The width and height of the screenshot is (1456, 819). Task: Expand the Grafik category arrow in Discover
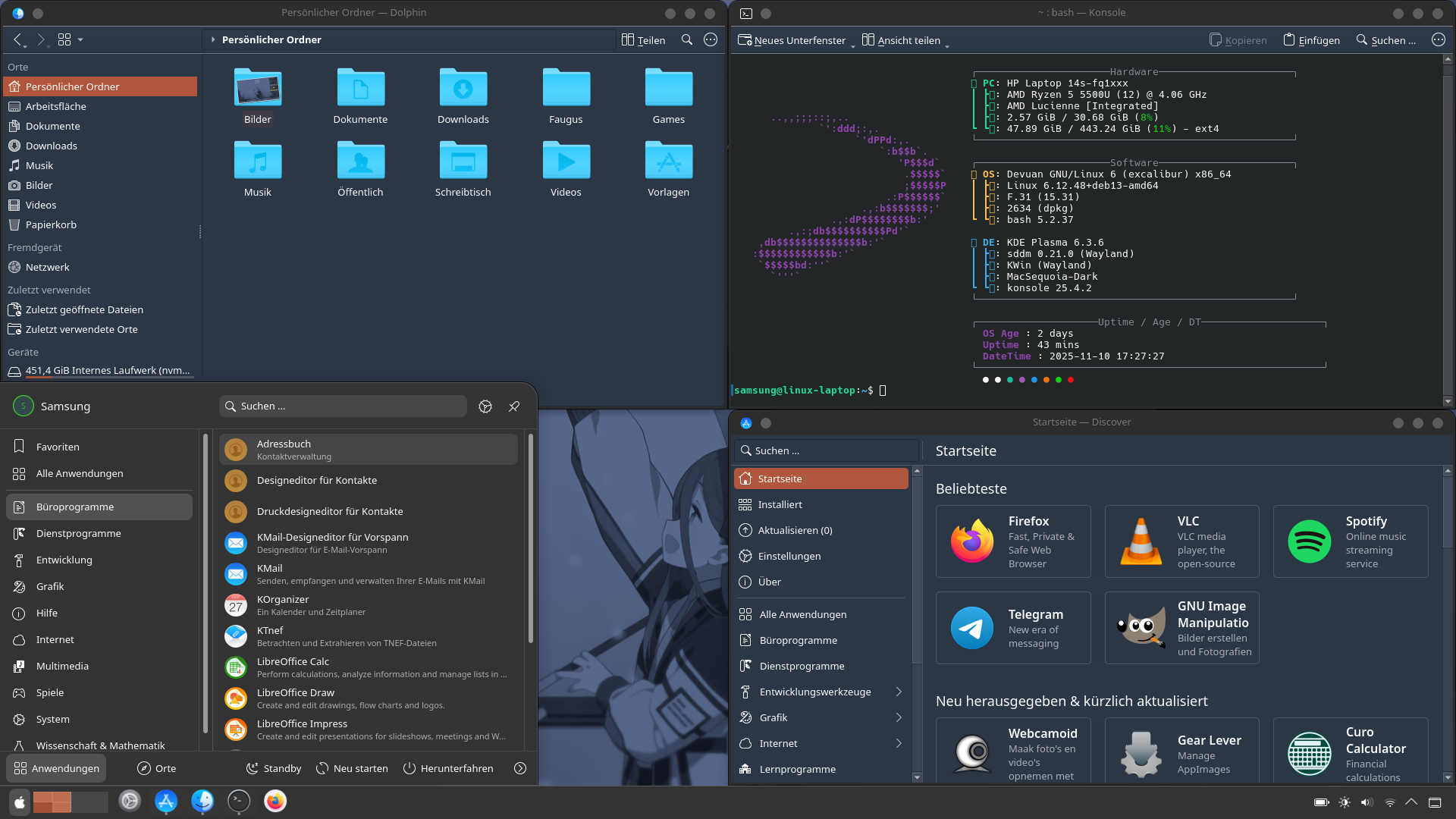click(x=899, y=717)
